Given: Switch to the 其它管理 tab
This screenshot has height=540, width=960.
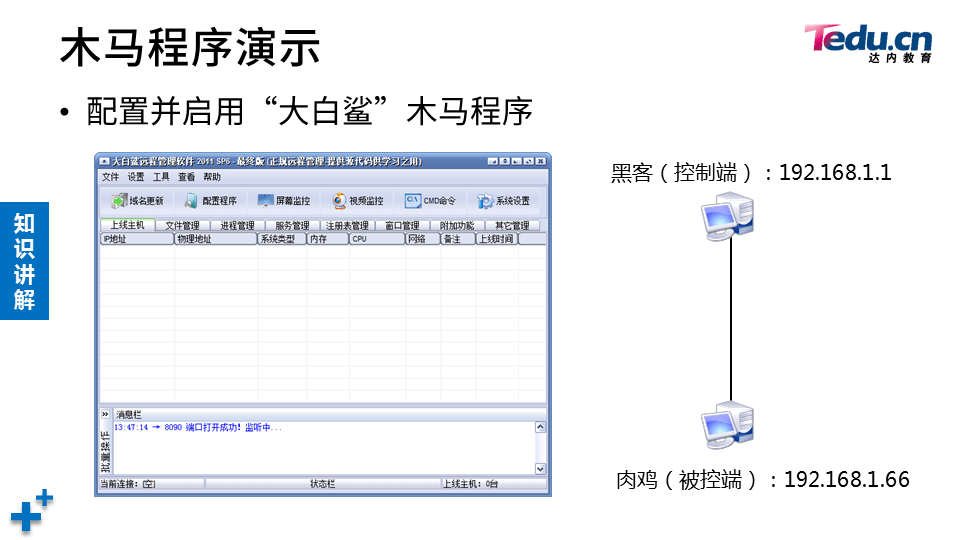Looking at the screenshot, I should coord(512,225).
